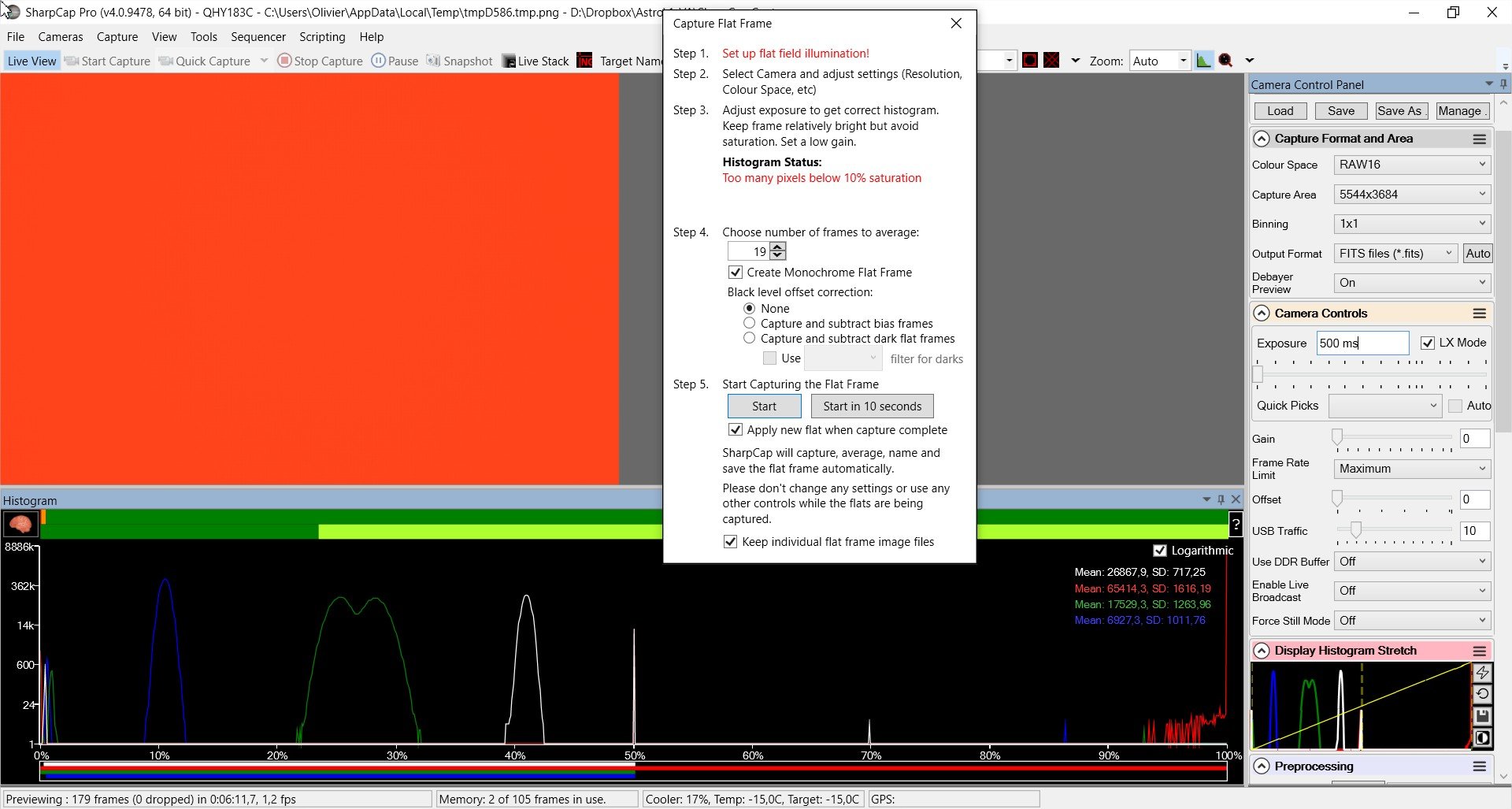The width and height of the screenshot is (1512, 809).
Task: Click the Live Stack toolbar icon
Action: pos(509,61)
